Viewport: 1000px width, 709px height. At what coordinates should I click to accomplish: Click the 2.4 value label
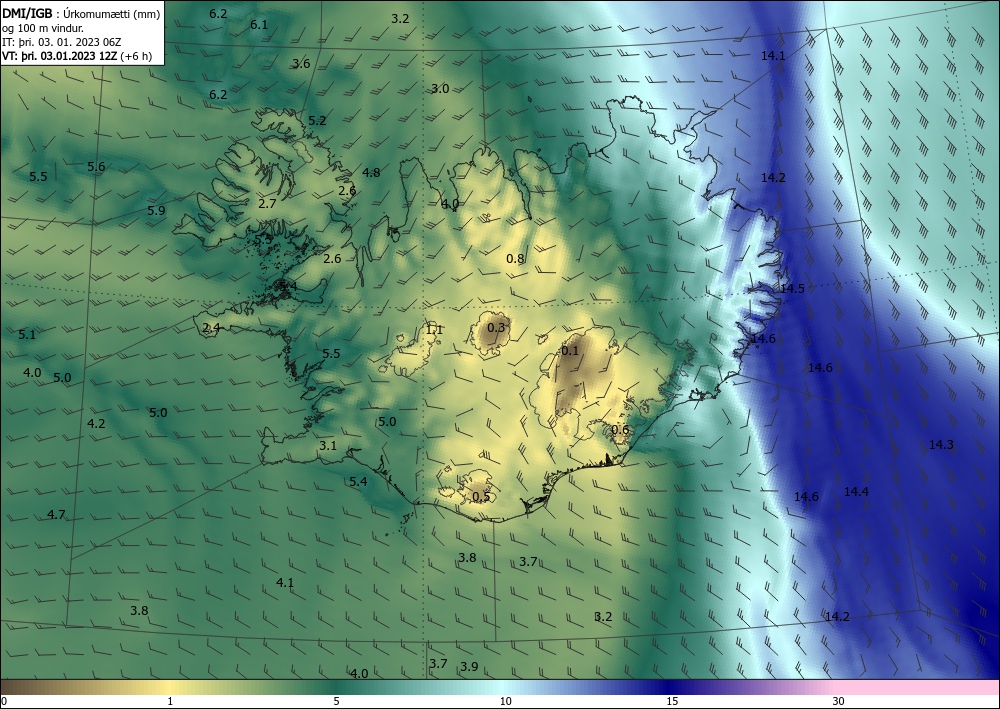click(211, 328)
